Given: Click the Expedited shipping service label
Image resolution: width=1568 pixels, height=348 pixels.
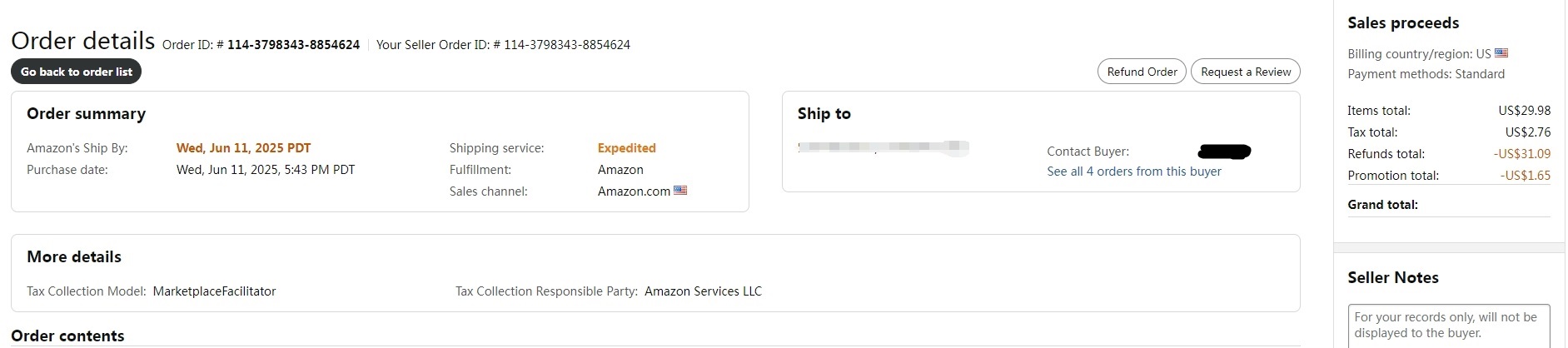Looking at the screenshot, I should (626, 148).
